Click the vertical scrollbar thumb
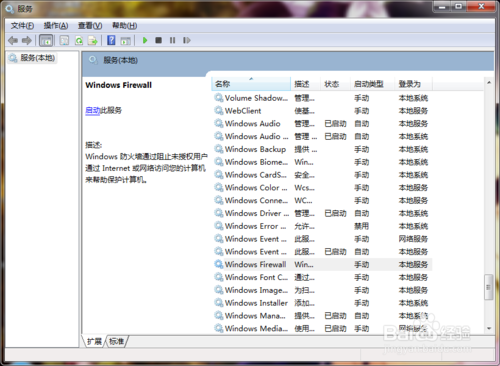 click(489, 287)
